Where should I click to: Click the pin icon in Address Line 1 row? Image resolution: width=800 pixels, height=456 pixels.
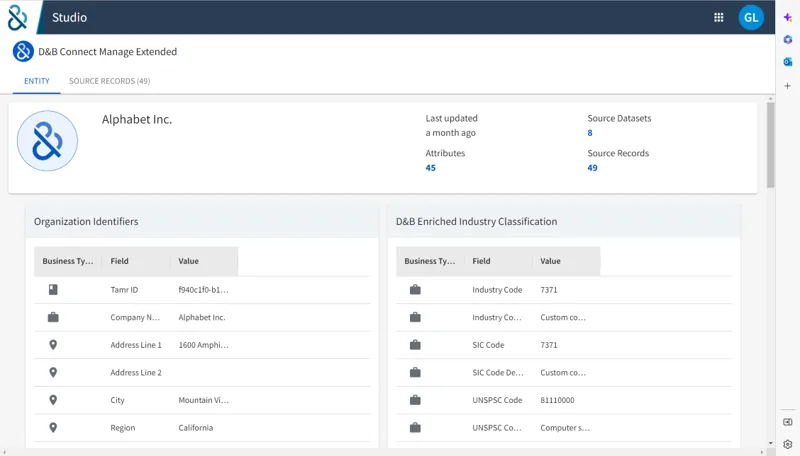coord(53,345)
